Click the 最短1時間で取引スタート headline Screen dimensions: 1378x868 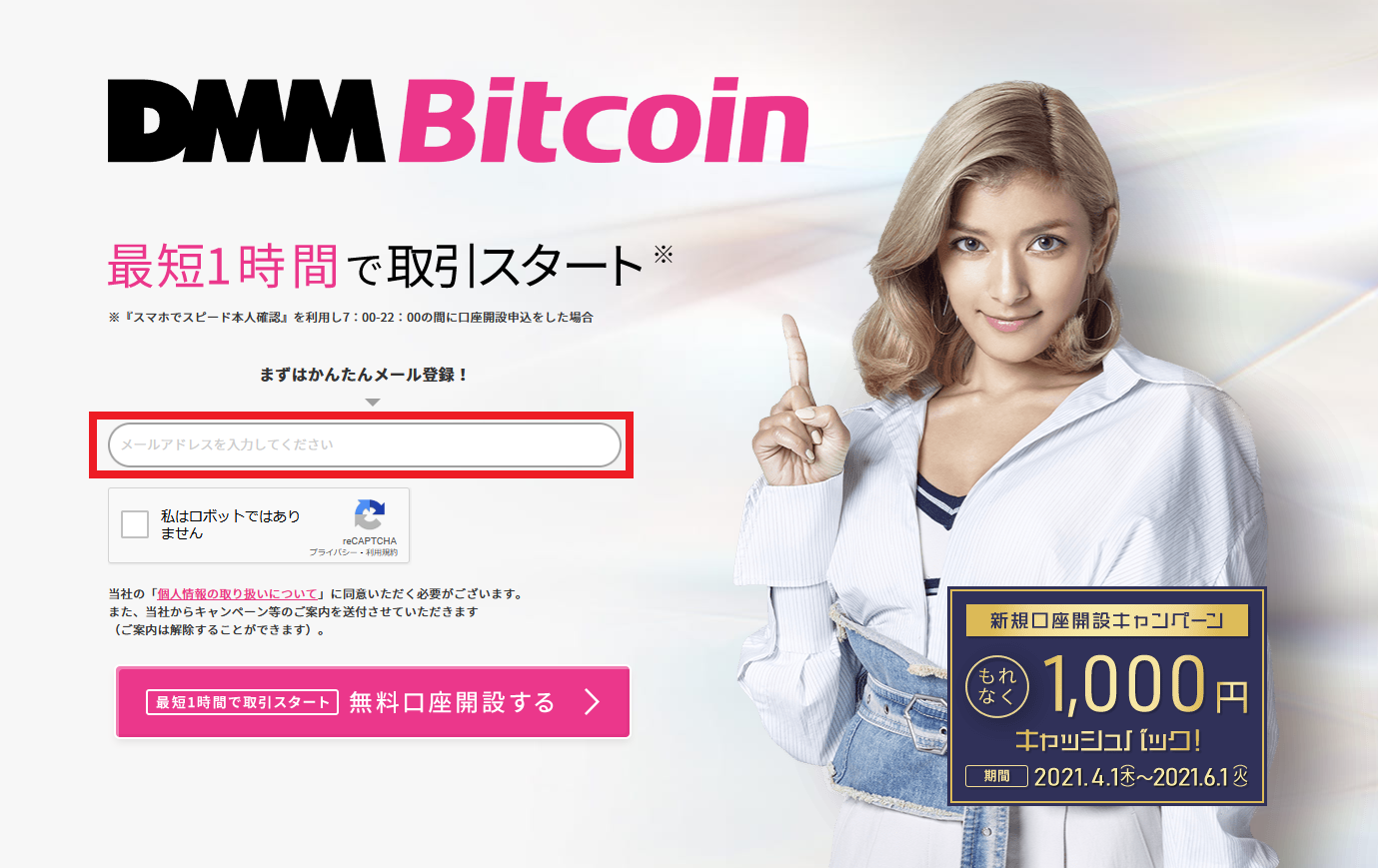tap(375, 266)
